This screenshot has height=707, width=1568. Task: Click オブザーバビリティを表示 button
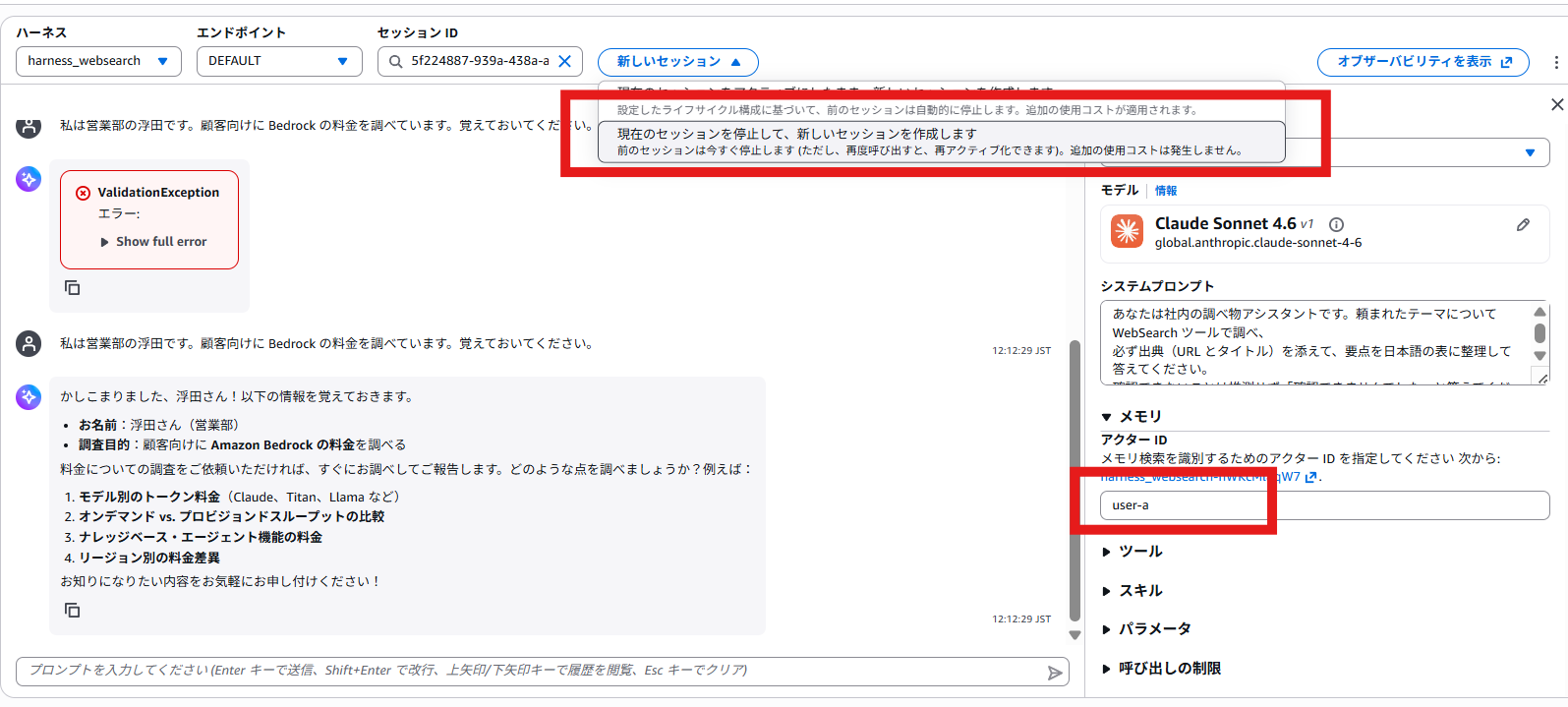click(x=1423, y=62)
